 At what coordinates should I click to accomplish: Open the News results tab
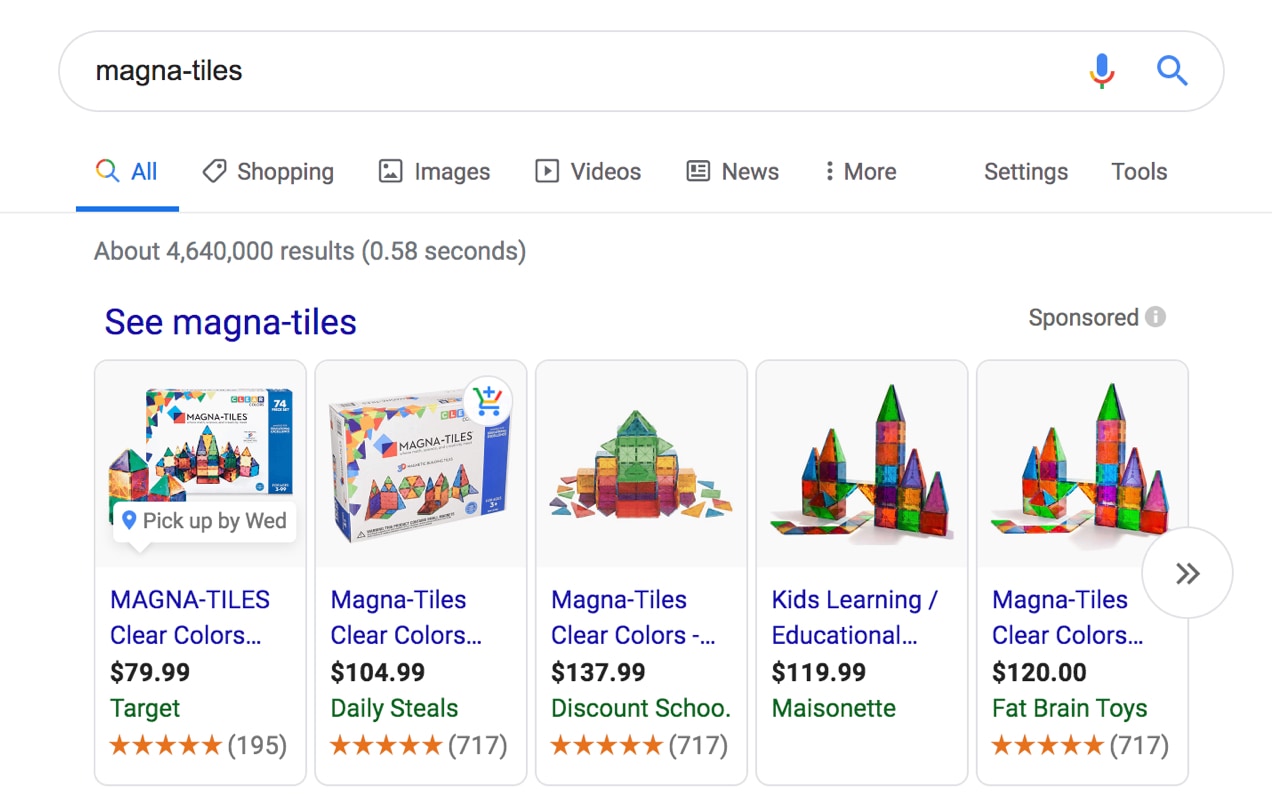(x=732, y=172)
